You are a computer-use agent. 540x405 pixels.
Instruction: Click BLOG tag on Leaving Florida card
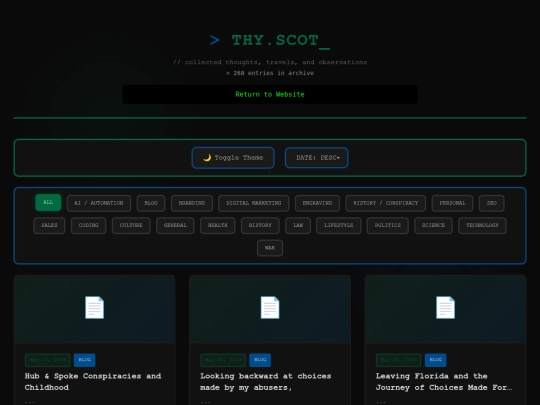(436, 360)
